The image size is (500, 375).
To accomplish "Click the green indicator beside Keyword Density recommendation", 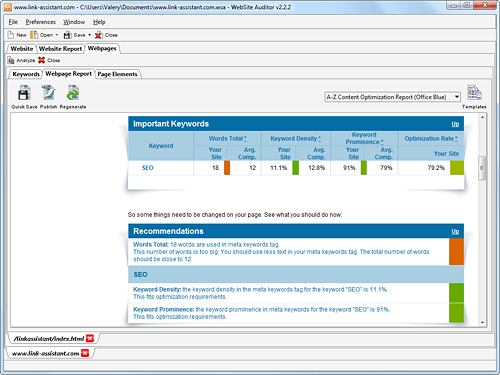I will [x=456, y=293].
